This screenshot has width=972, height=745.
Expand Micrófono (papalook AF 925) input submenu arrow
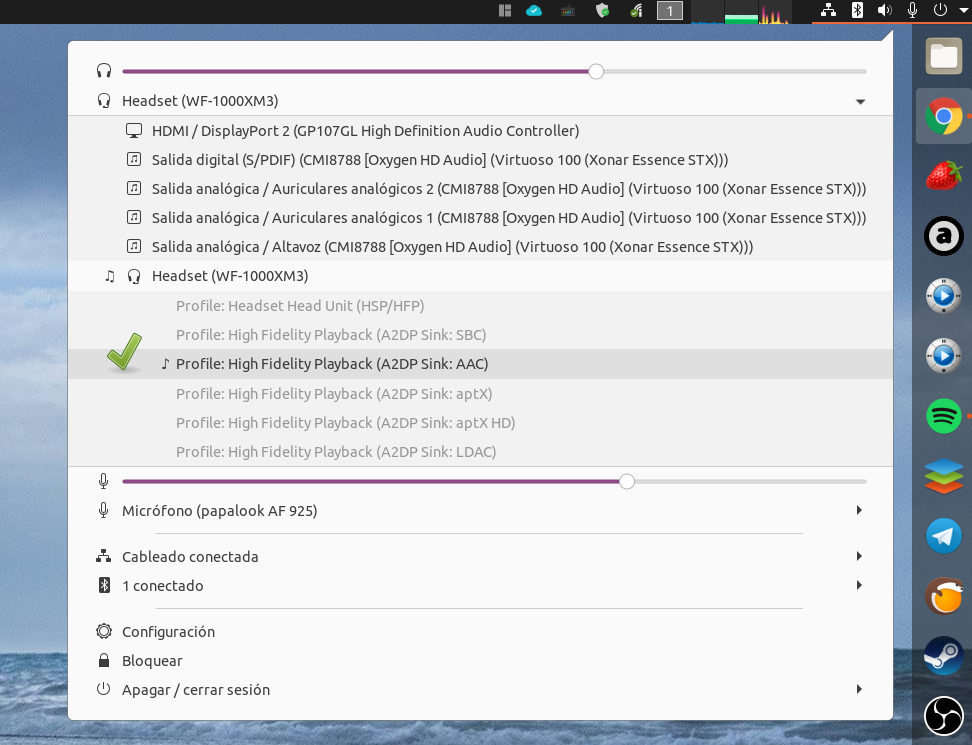[x=859, y=510]
